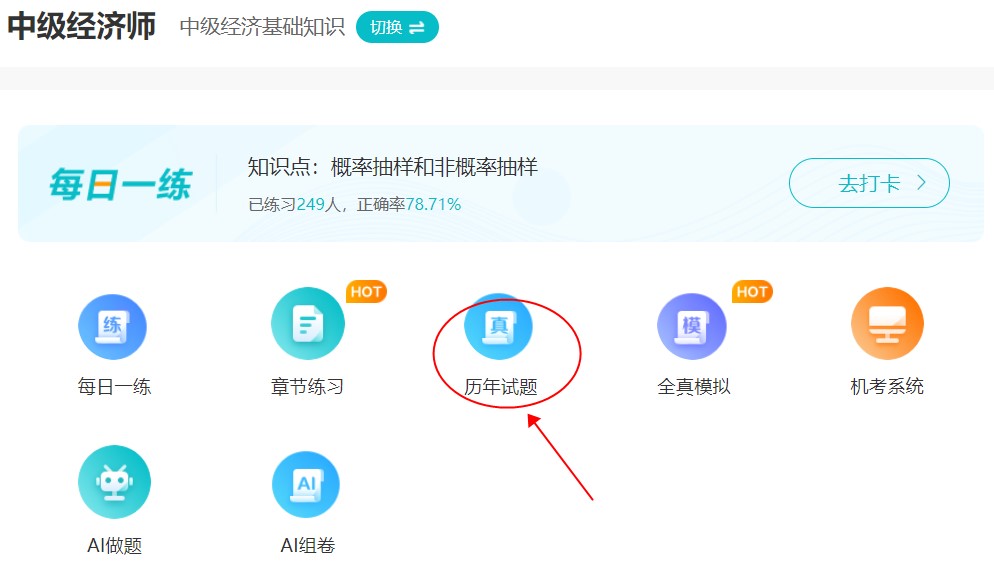Open the 机考系统 computer exam icon
994x565 pixels.
[x=887, y=323]
